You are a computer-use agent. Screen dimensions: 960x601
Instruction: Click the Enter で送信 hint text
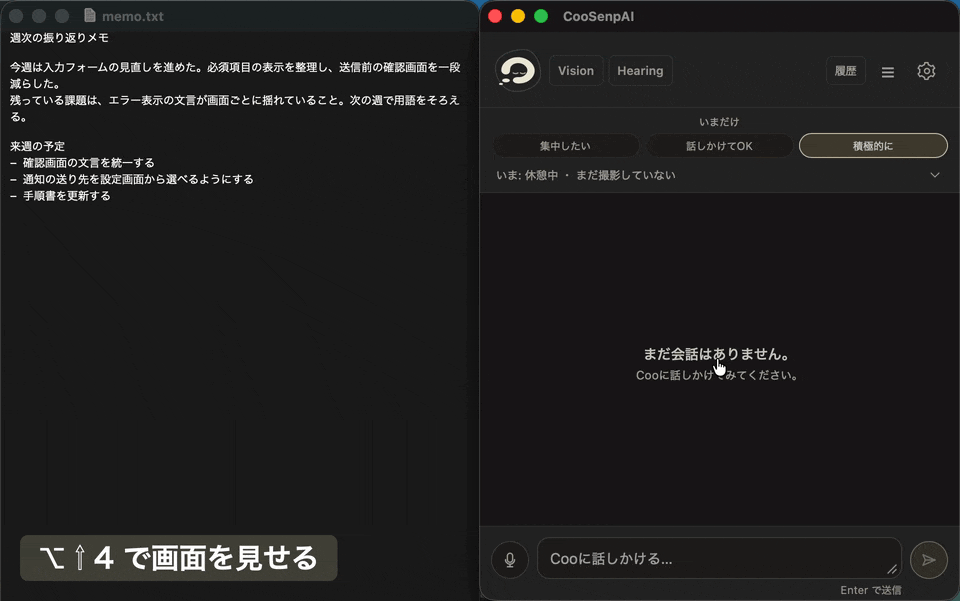pyautogui.click(x=871, y=590)
